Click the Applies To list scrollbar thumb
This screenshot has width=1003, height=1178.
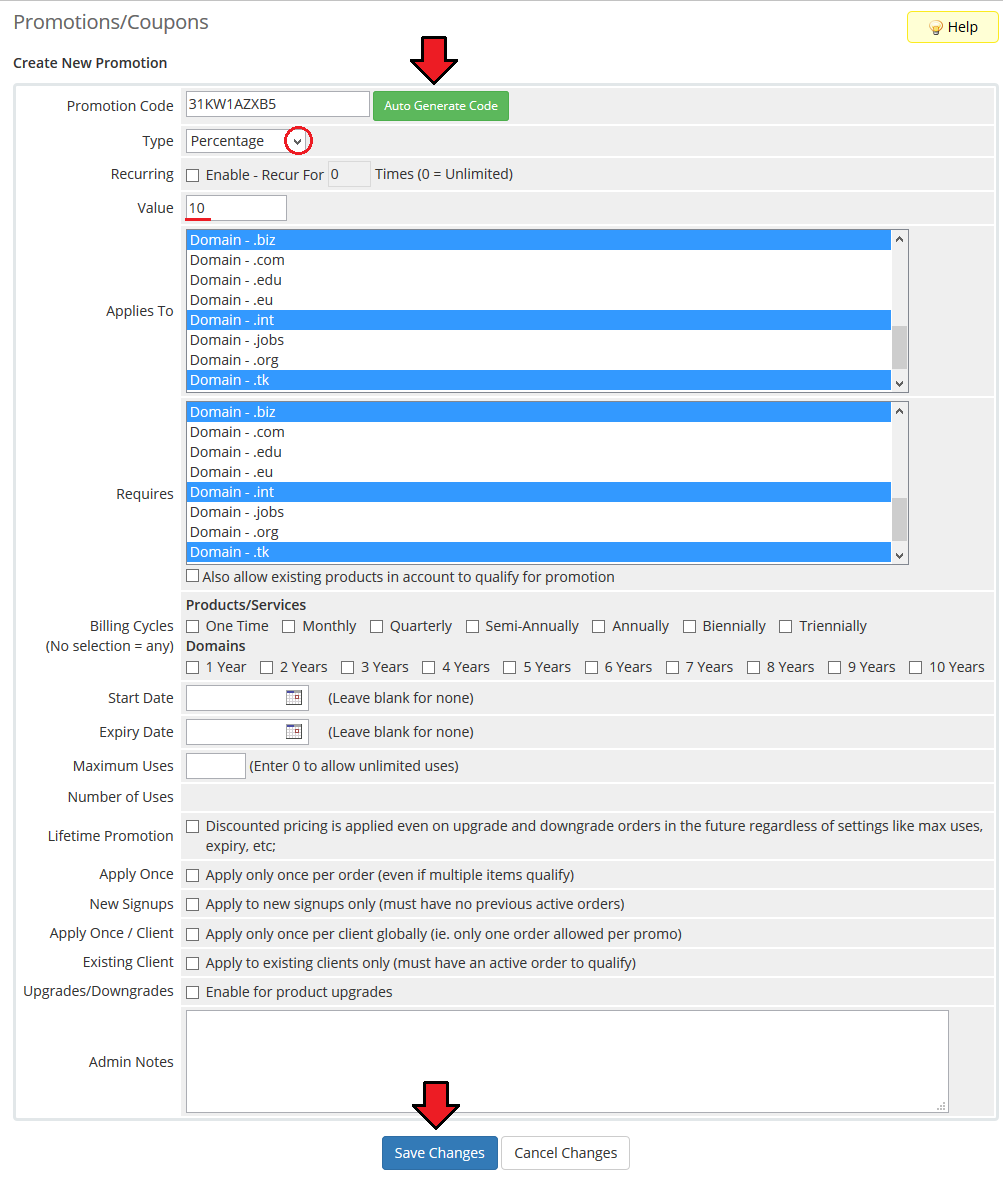coord(899,347)
